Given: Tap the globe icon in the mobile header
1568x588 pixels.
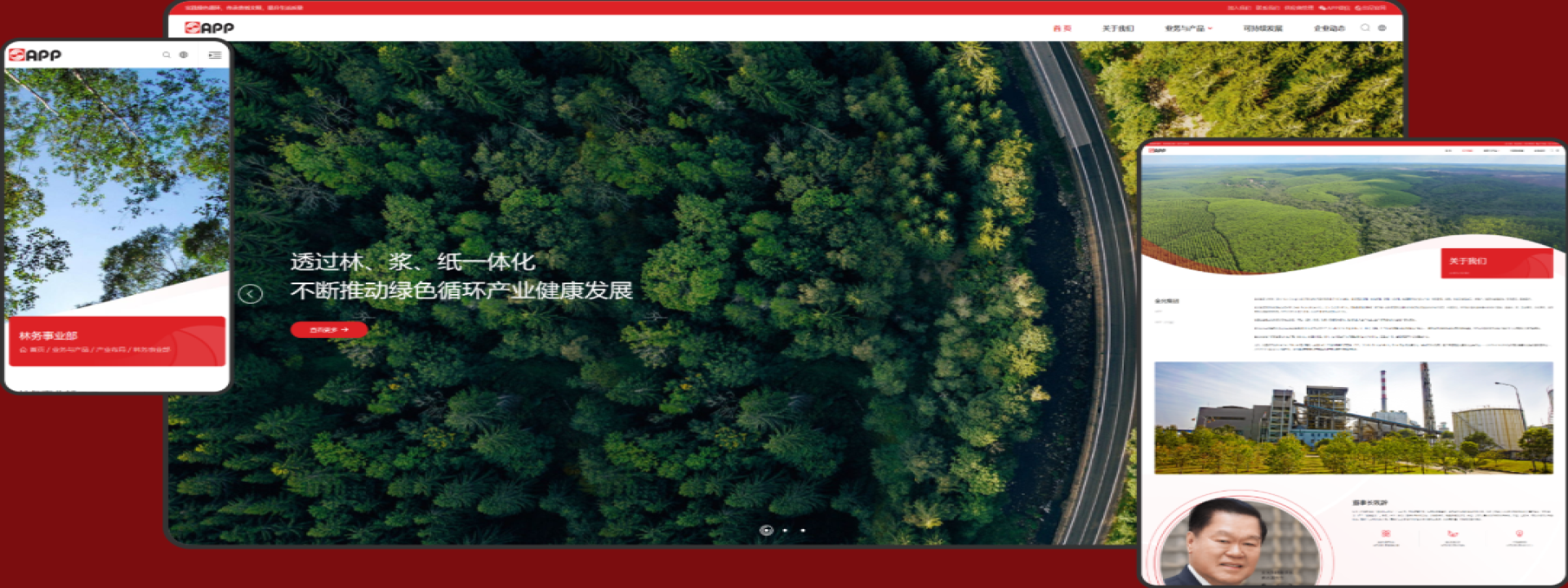Looking at the screenshot, I should point(184,55).
